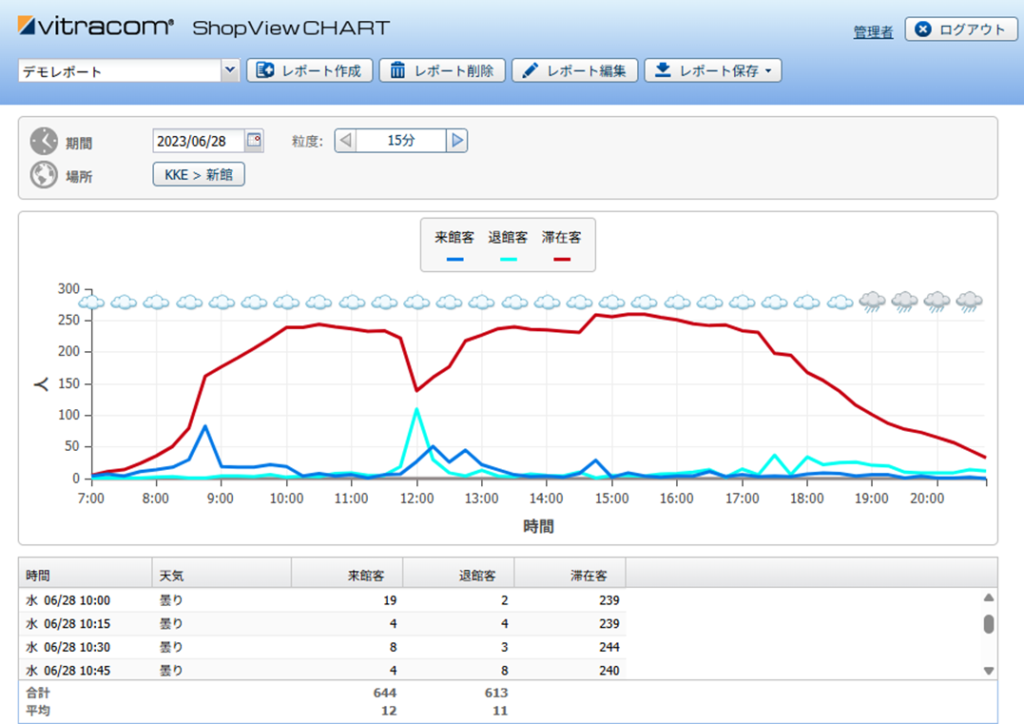Click the 2023/06/28 date input field
Screen dimensions: 1024x724
[x=199, y=141]
